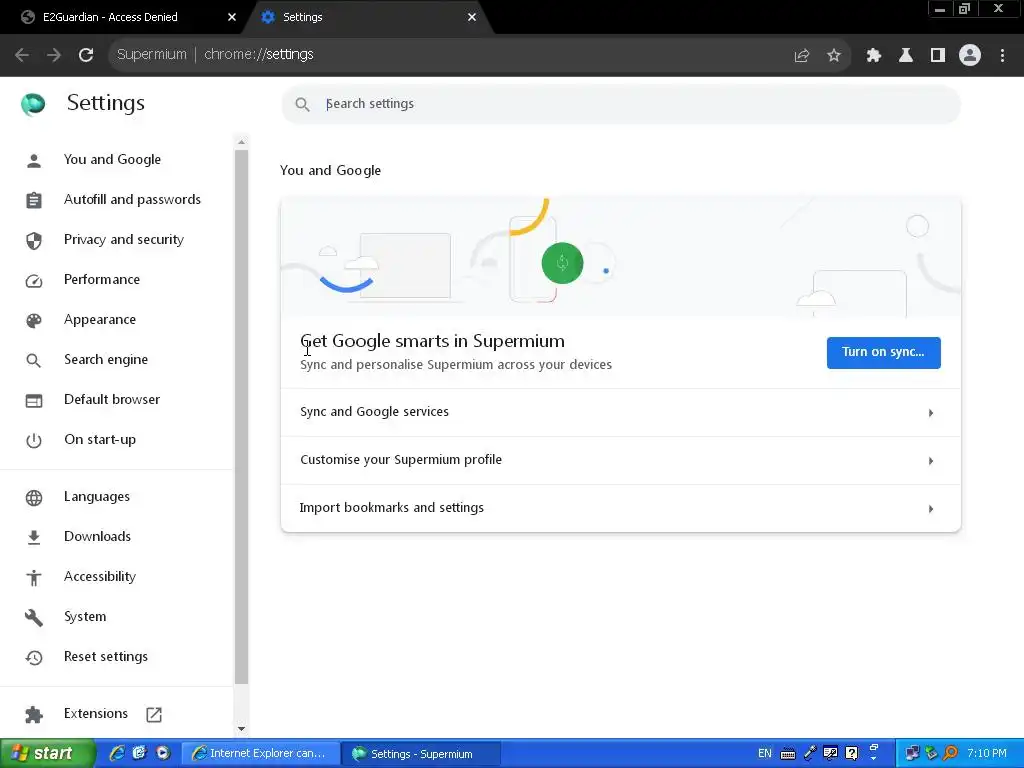This screenshot has height=768, width=1024.
Task: Open the Extensions puzzle icon in toolbar
Action: [x=874, y=55]
